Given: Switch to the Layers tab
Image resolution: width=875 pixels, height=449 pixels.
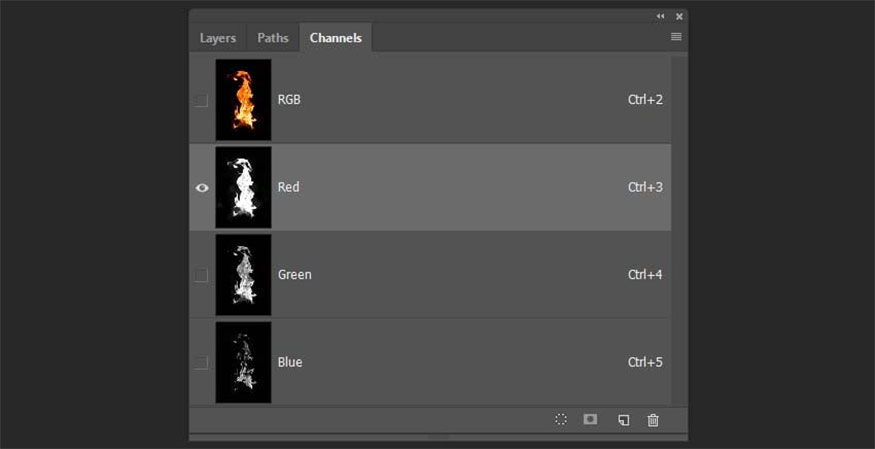Looking at the screenshot, I should 218,38.
